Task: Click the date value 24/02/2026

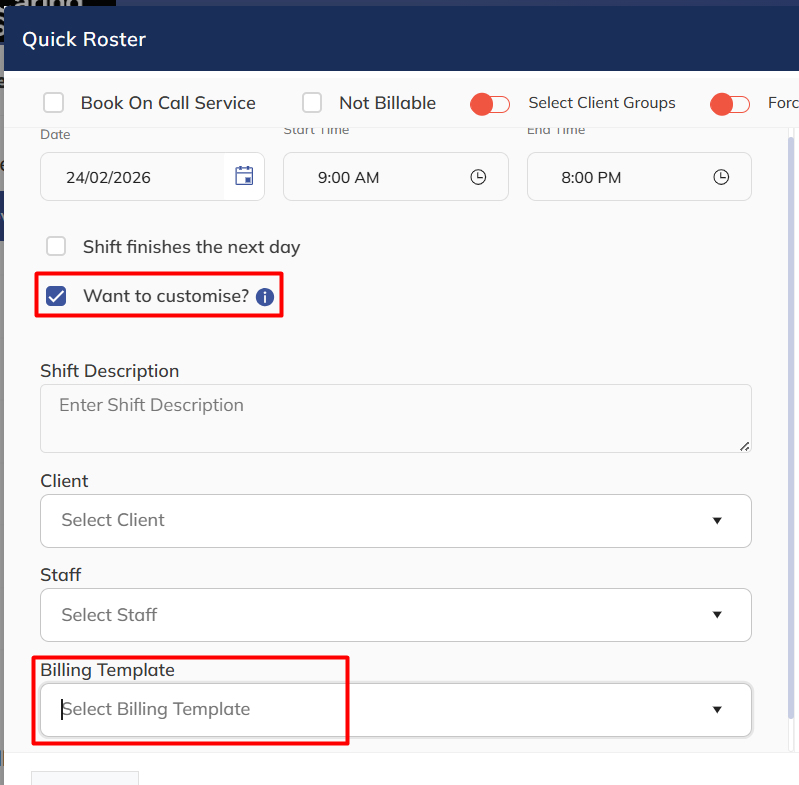Action: 108,178
